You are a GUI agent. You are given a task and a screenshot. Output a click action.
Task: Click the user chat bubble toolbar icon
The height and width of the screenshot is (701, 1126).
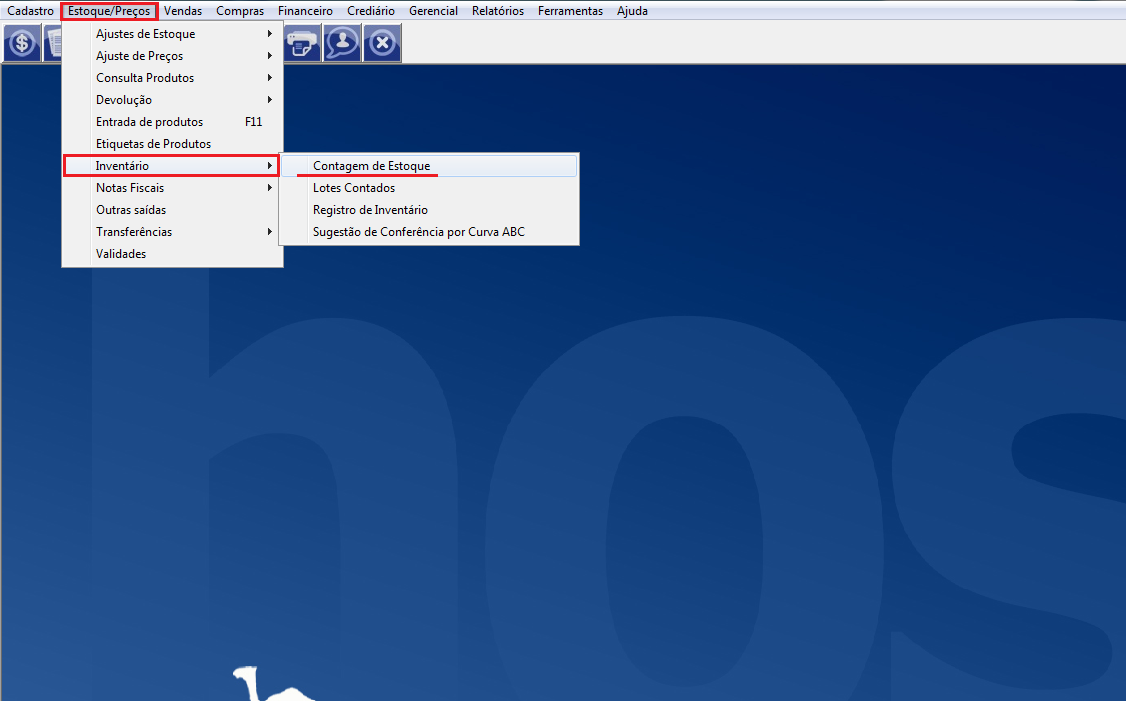click(x=342, y=43)
